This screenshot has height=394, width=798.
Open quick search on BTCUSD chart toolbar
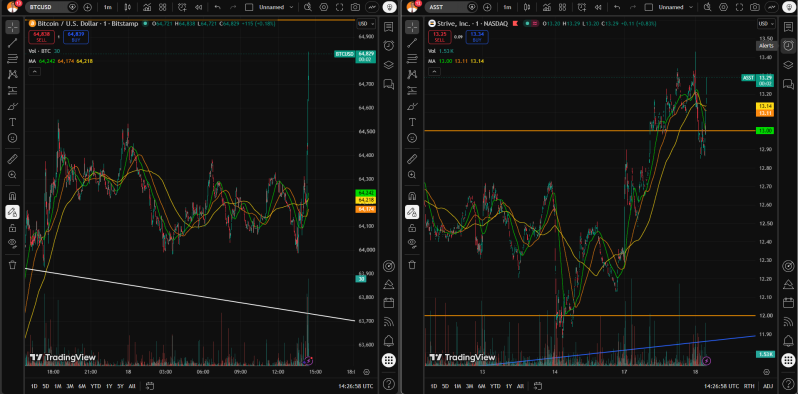[308, 7]
